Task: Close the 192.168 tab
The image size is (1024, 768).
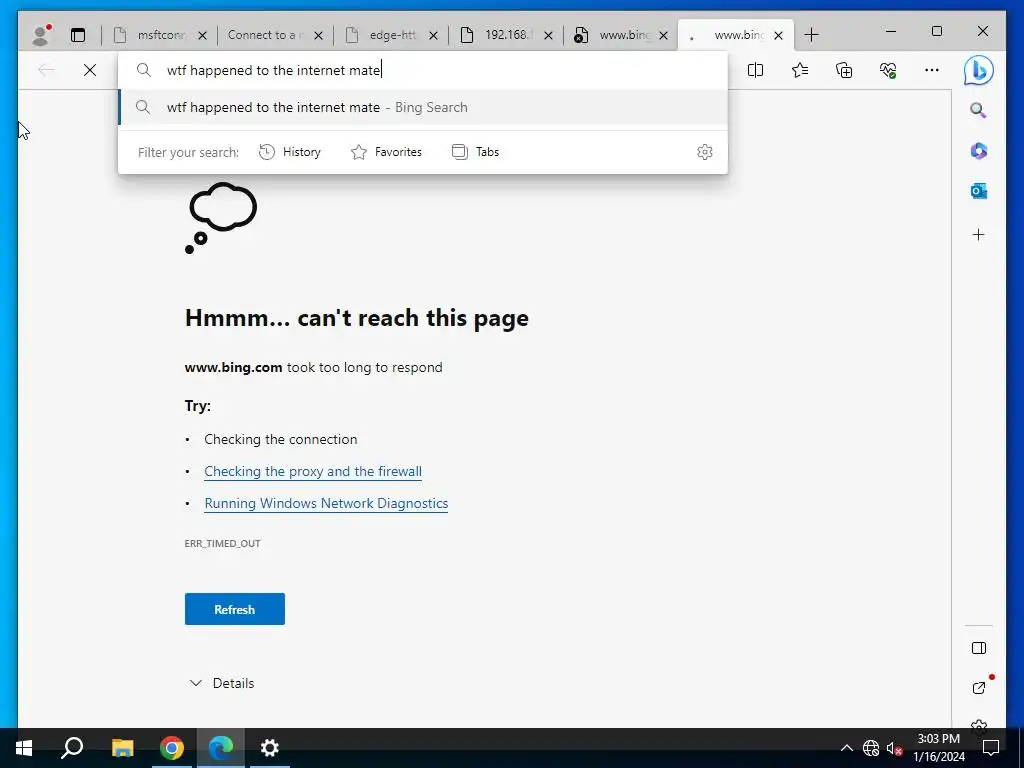Action: pyautogui.click(x=549, y=36)
